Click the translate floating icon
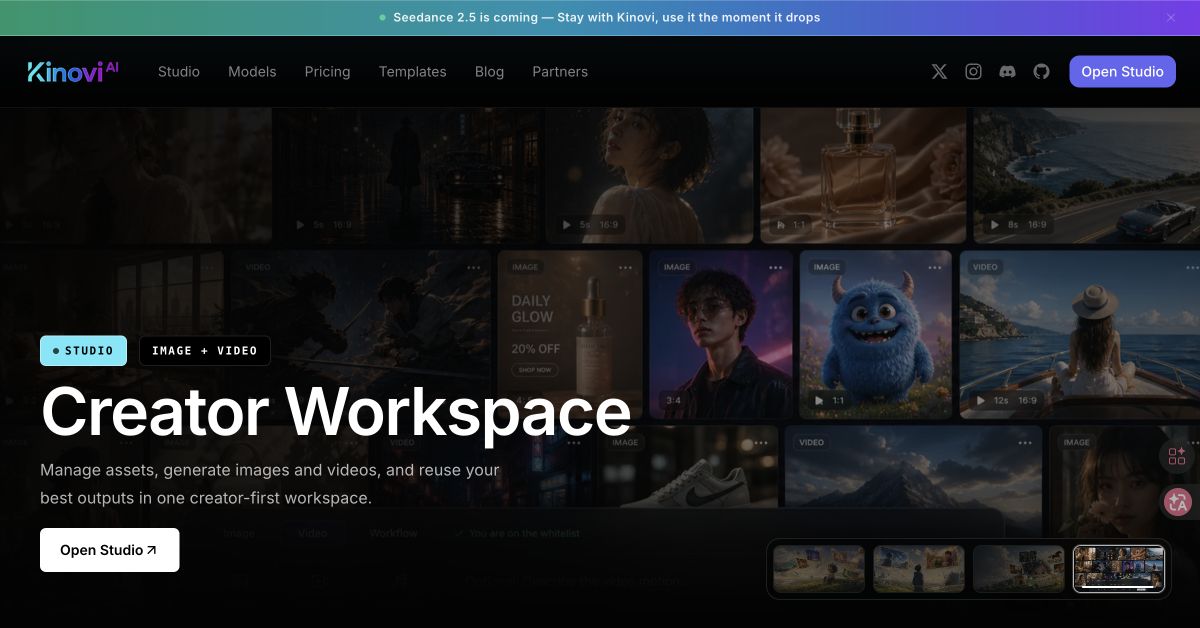Viewport: 1200px width, 628px height. click(1178, 502)
